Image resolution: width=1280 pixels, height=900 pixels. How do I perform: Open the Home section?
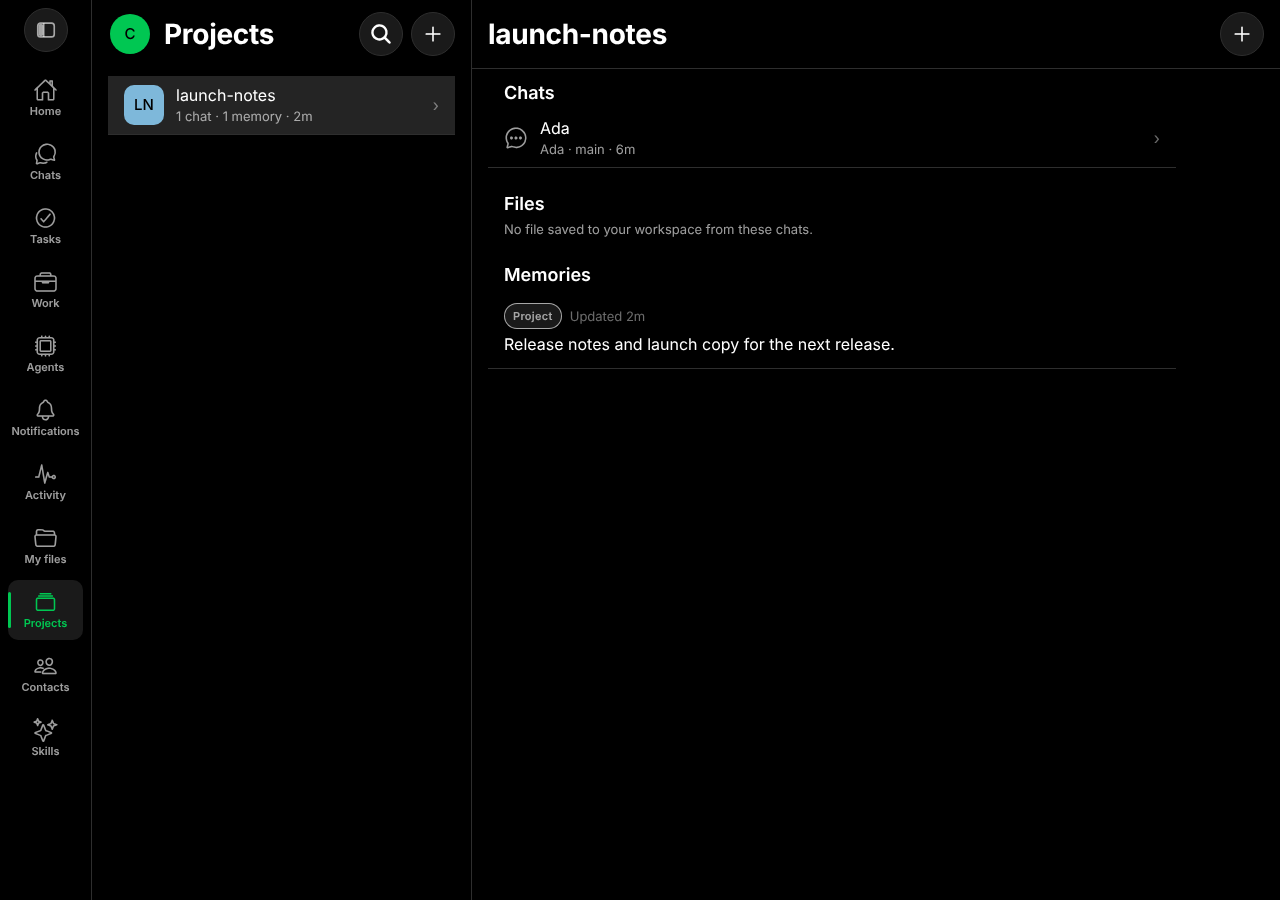click(45, 98)
